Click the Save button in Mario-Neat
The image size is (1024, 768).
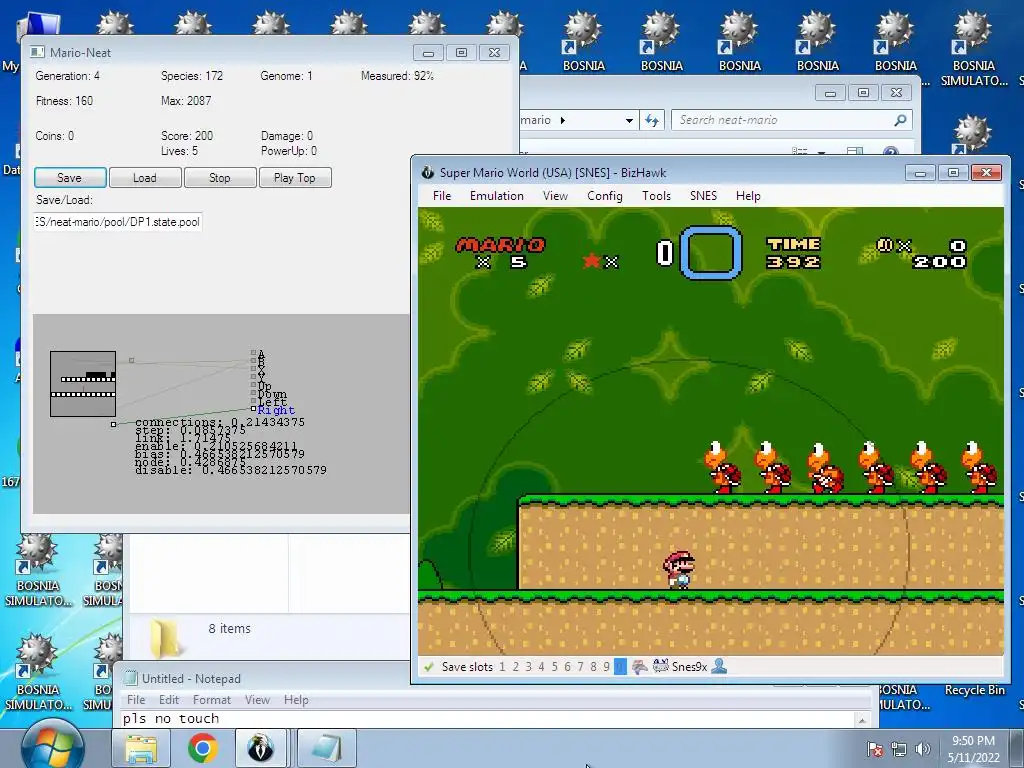pos(70,178)
